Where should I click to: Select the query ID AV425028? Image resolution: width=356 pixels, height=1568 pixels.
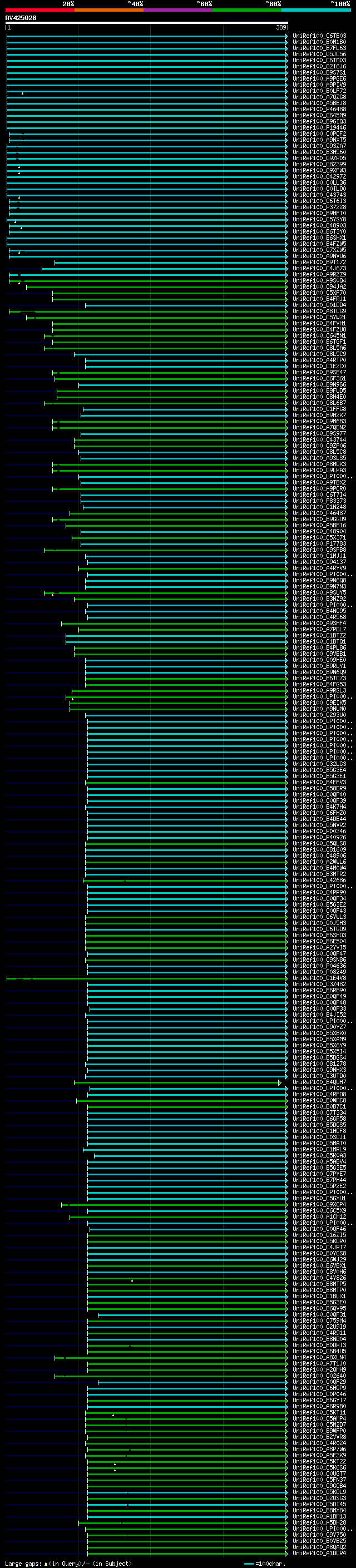[x=21, y=18]
